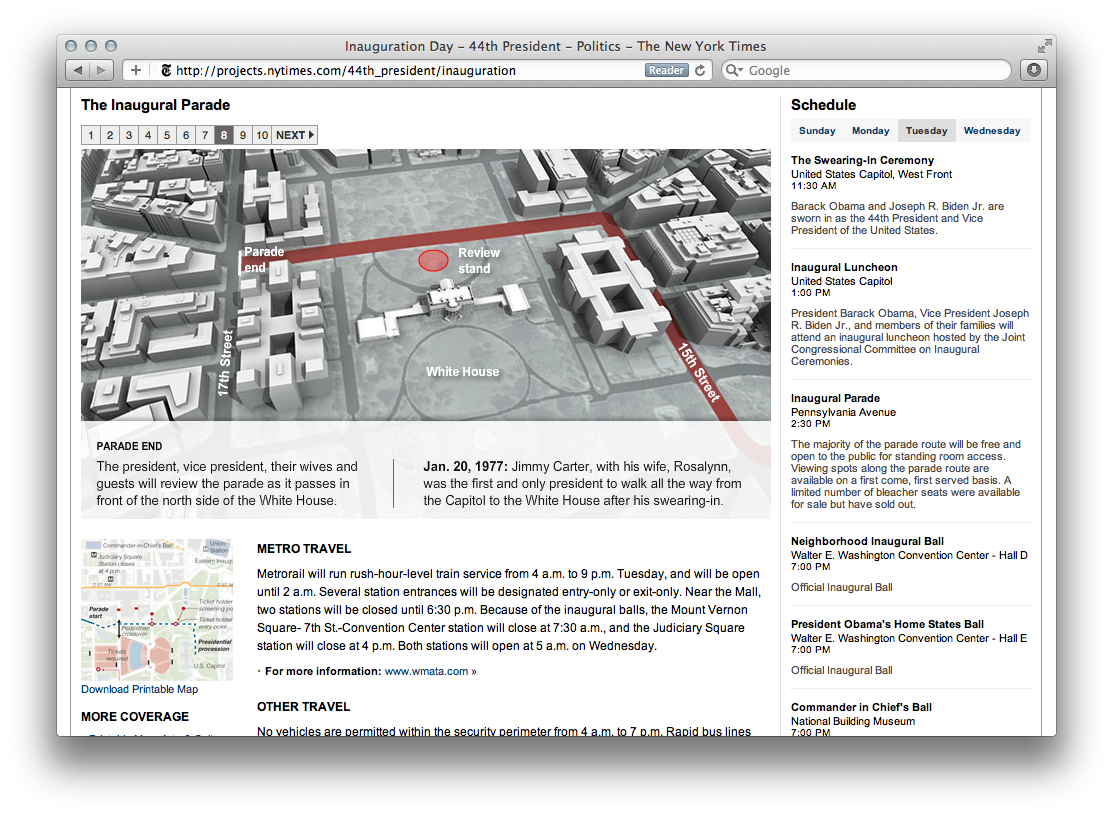
Task: Jump to parade slide 1
Action: (91, 135)
